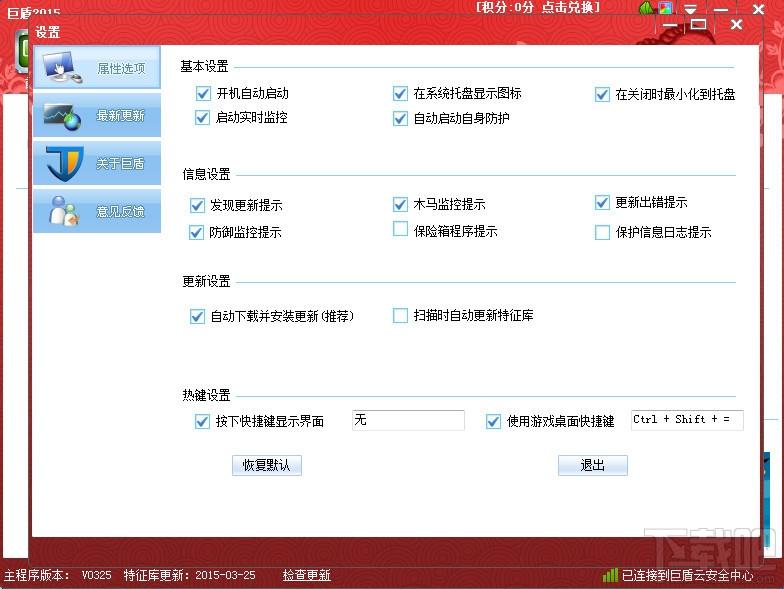Minimize the settings dialog

coord(670,25)
